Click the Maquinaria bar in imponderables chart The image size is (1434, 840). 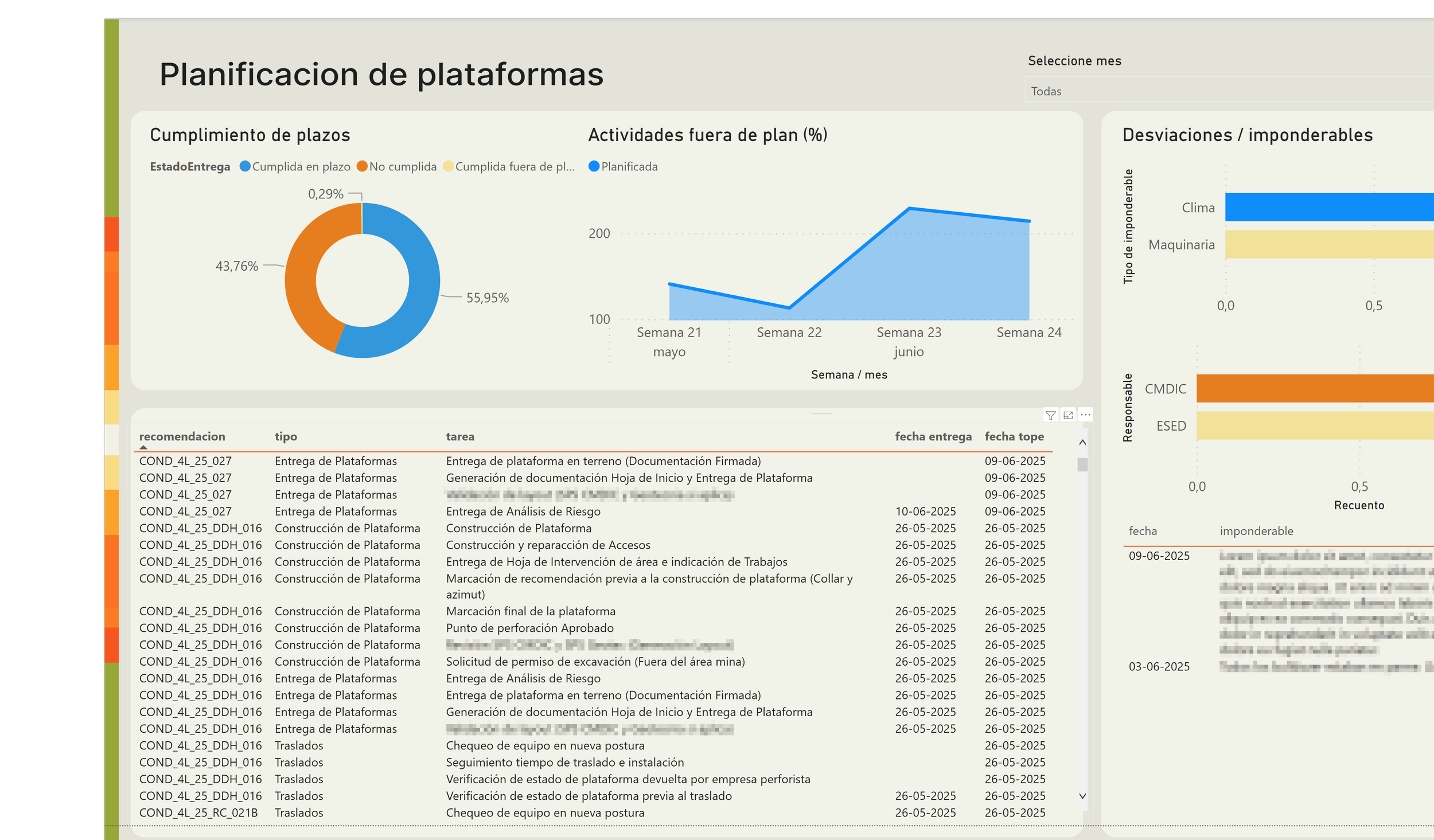[x=1330, y=244]
